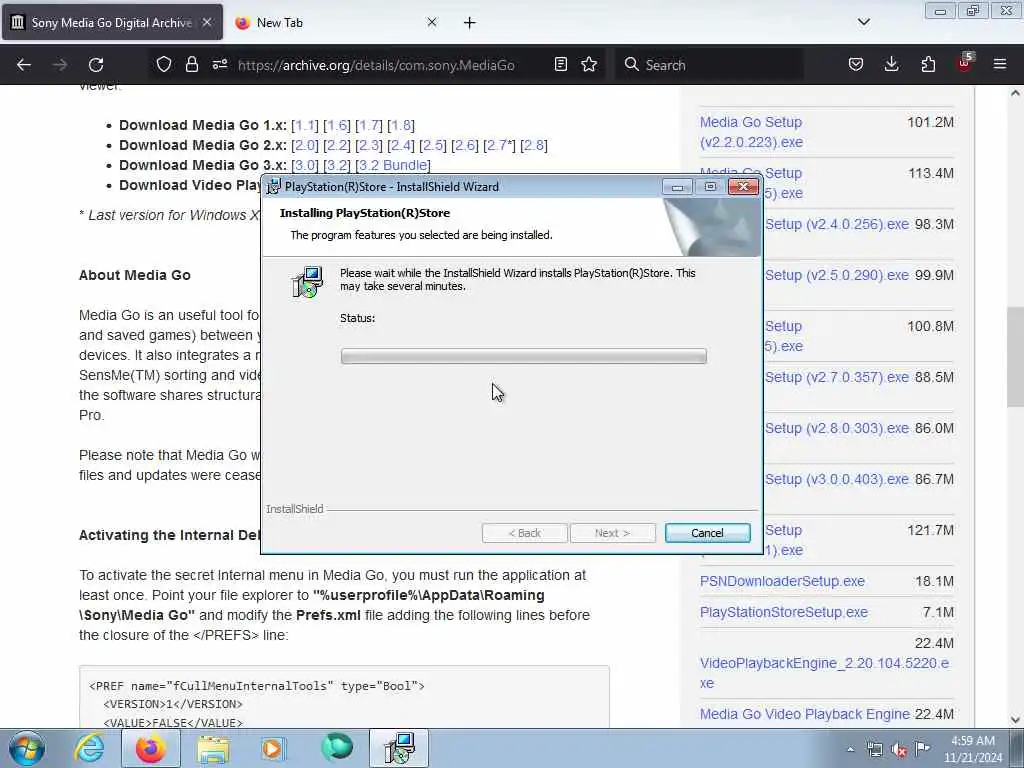
Task: Open the Firefox downloads panel
Action: click(x=891, y=64)
